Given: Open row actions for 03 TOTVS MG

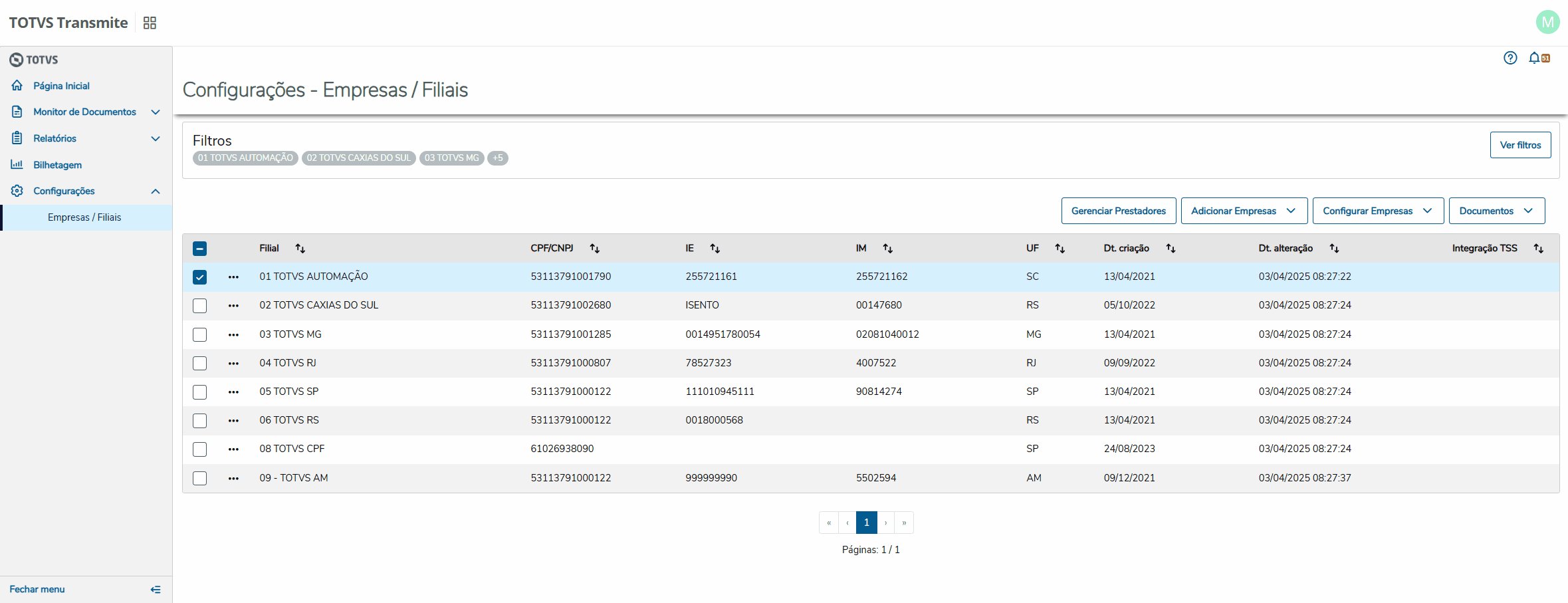Looking at the screenshot, I should click(x=233, y=334).
